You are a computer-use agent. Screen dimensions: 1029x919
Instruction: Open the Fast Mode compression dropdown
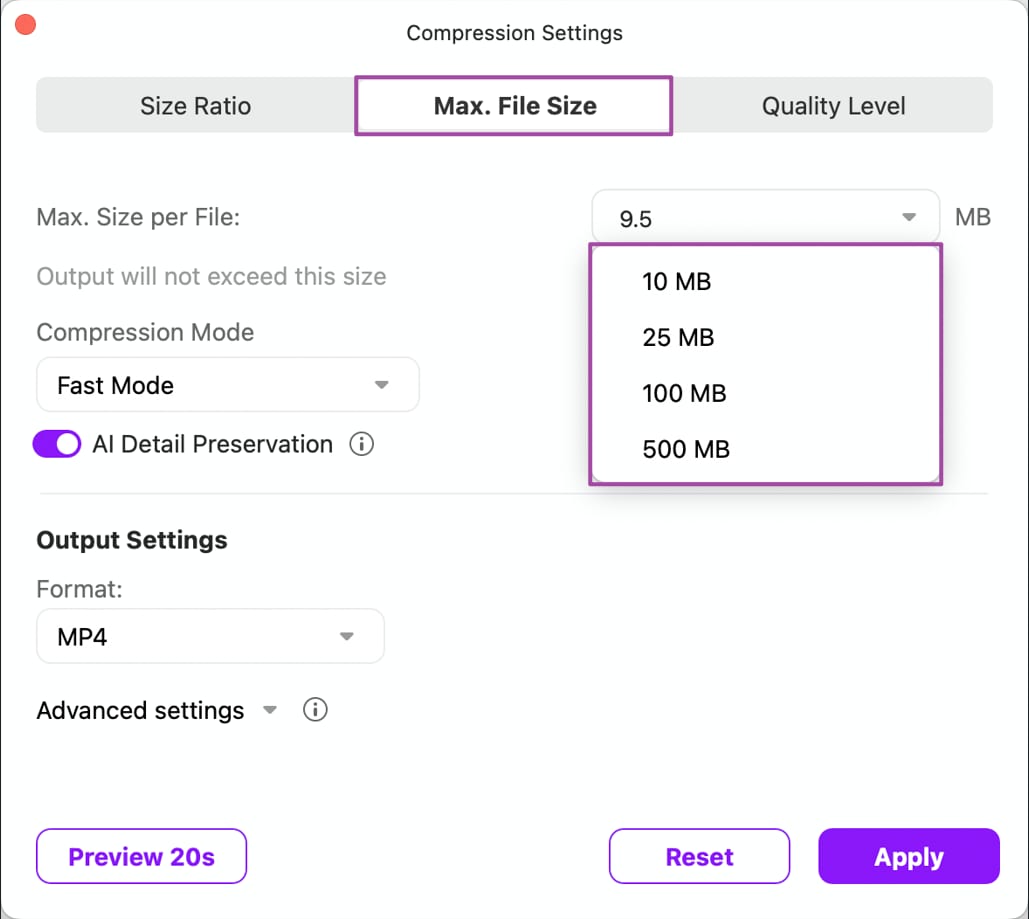[x=228, y=385]
